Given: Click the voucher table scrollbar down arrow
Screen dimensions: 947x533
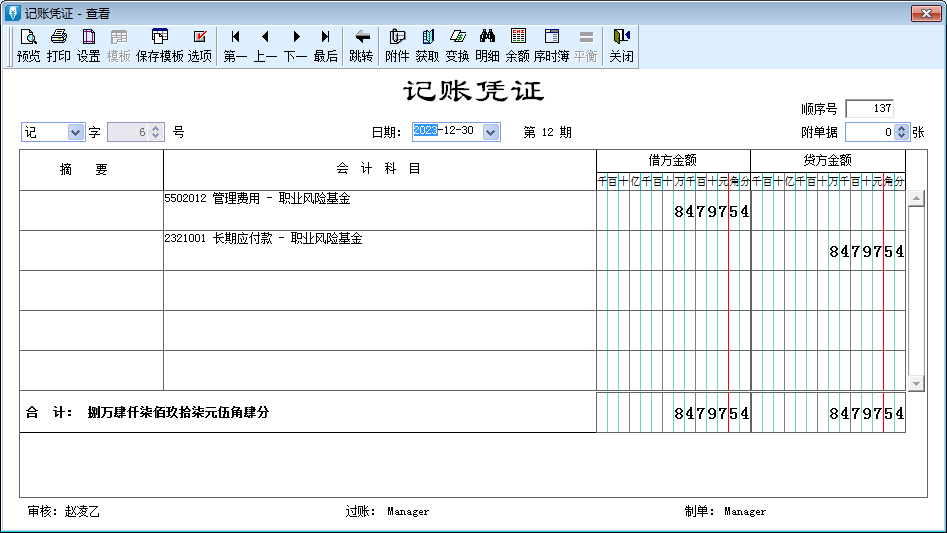Looking at the screenshot, I should pos(915,383).
